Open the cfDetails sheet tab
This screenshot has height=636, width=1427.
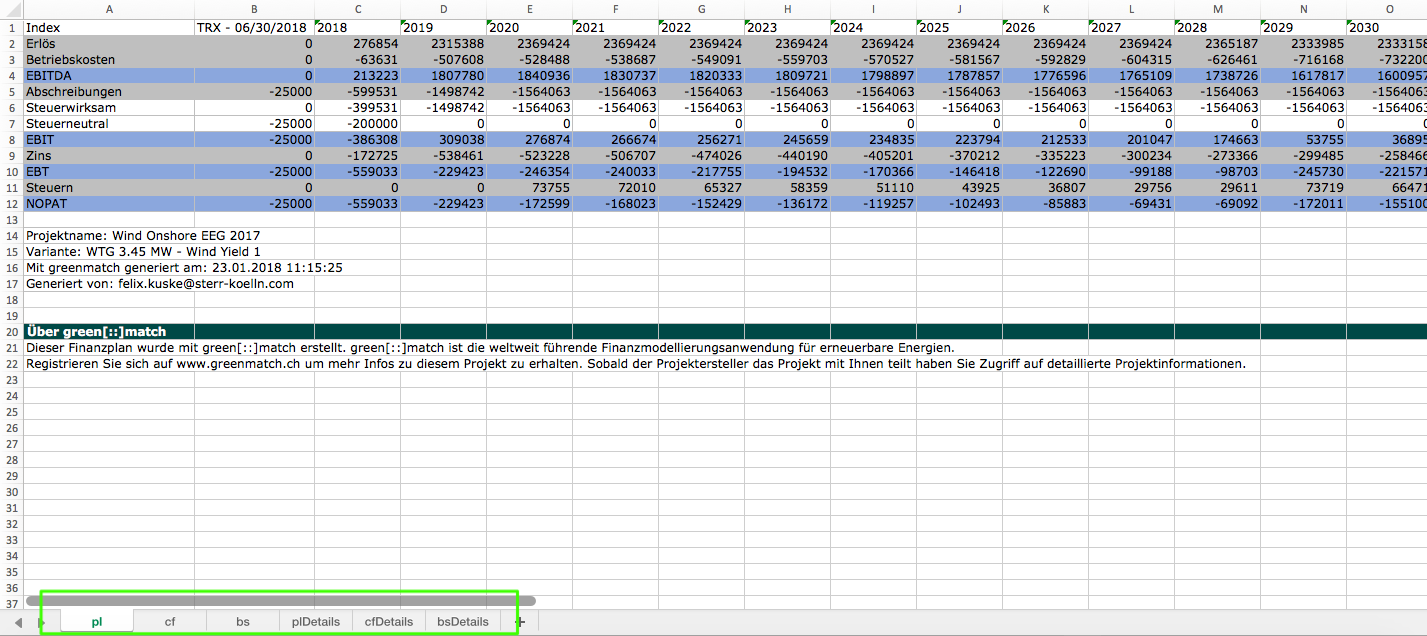pos(389,622)
